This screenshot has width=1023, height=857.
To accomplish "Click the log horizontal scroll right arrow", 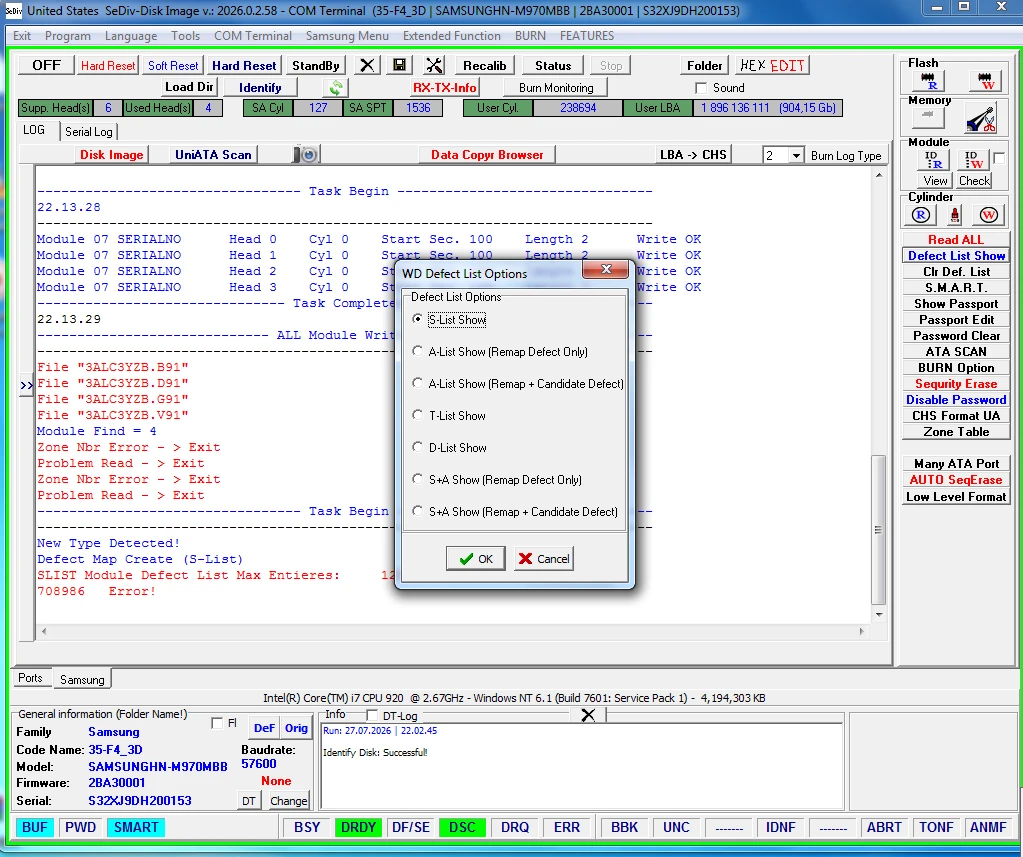I will pos(861,631).
